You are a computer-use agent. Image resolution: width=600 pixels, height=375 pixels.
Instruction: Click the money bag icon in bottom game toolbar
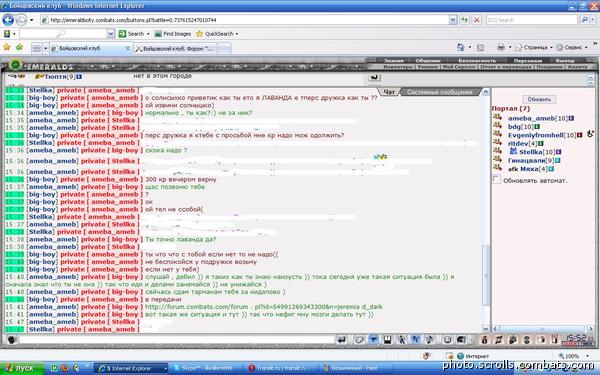pos(484,339)
